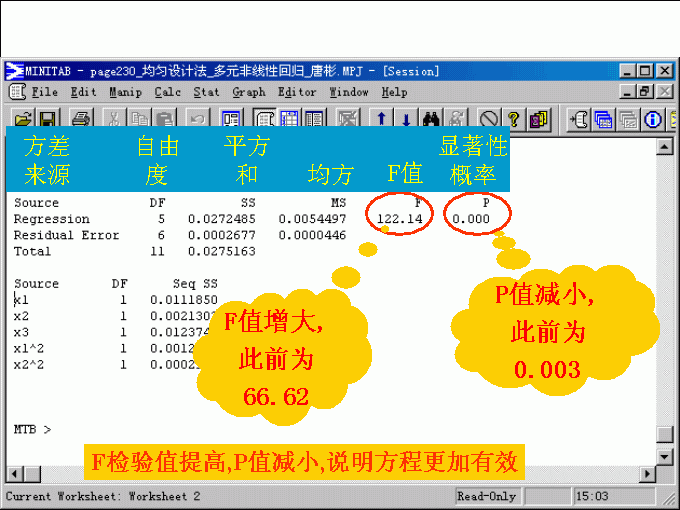Open the Calc menu
The width and height of the screenshot is (680, 510).
pyautogui.click(x=167, y=92)
